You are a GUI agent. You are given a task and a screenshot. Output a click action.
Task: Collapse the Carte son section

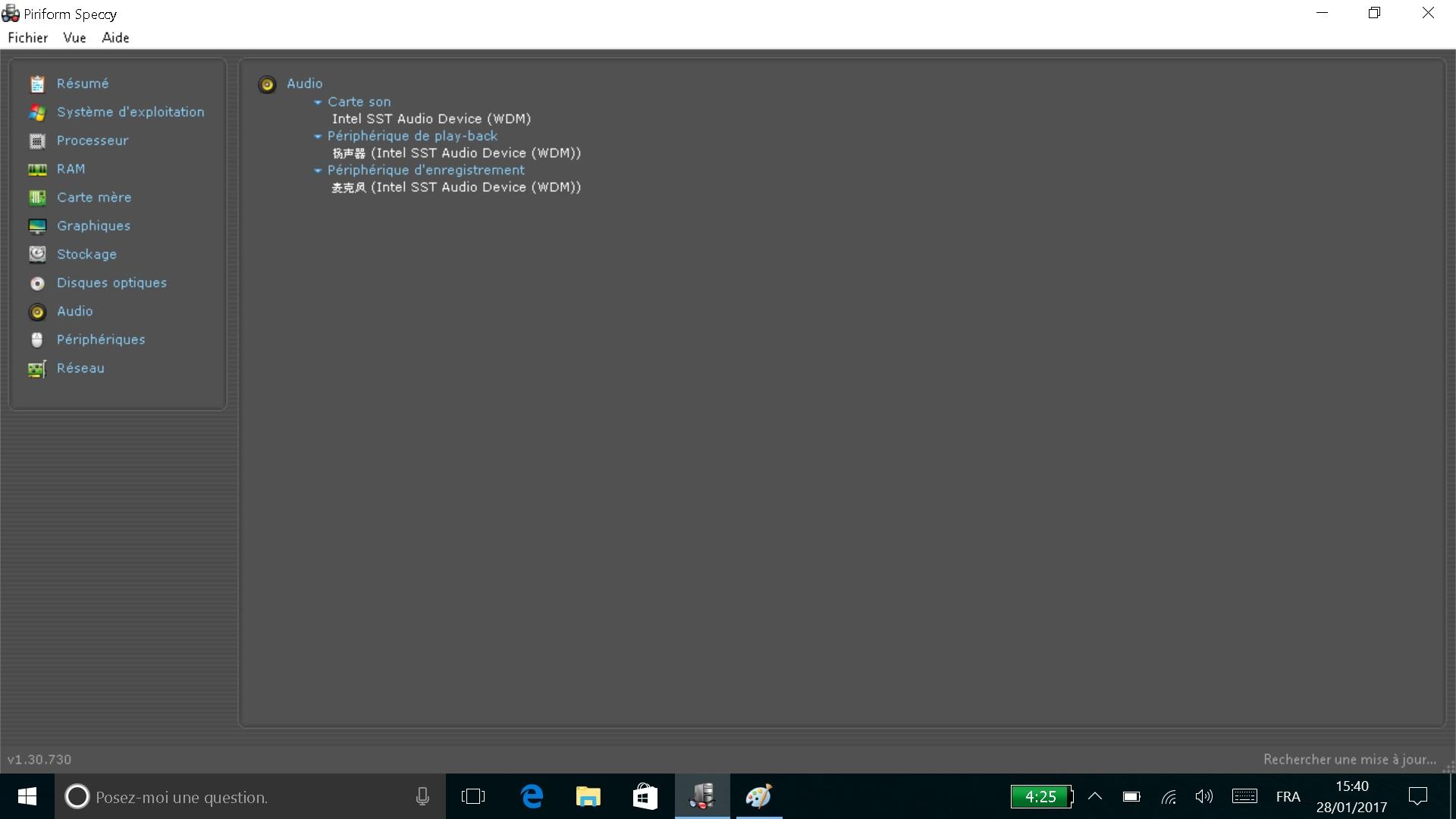[x=318, y=102]
